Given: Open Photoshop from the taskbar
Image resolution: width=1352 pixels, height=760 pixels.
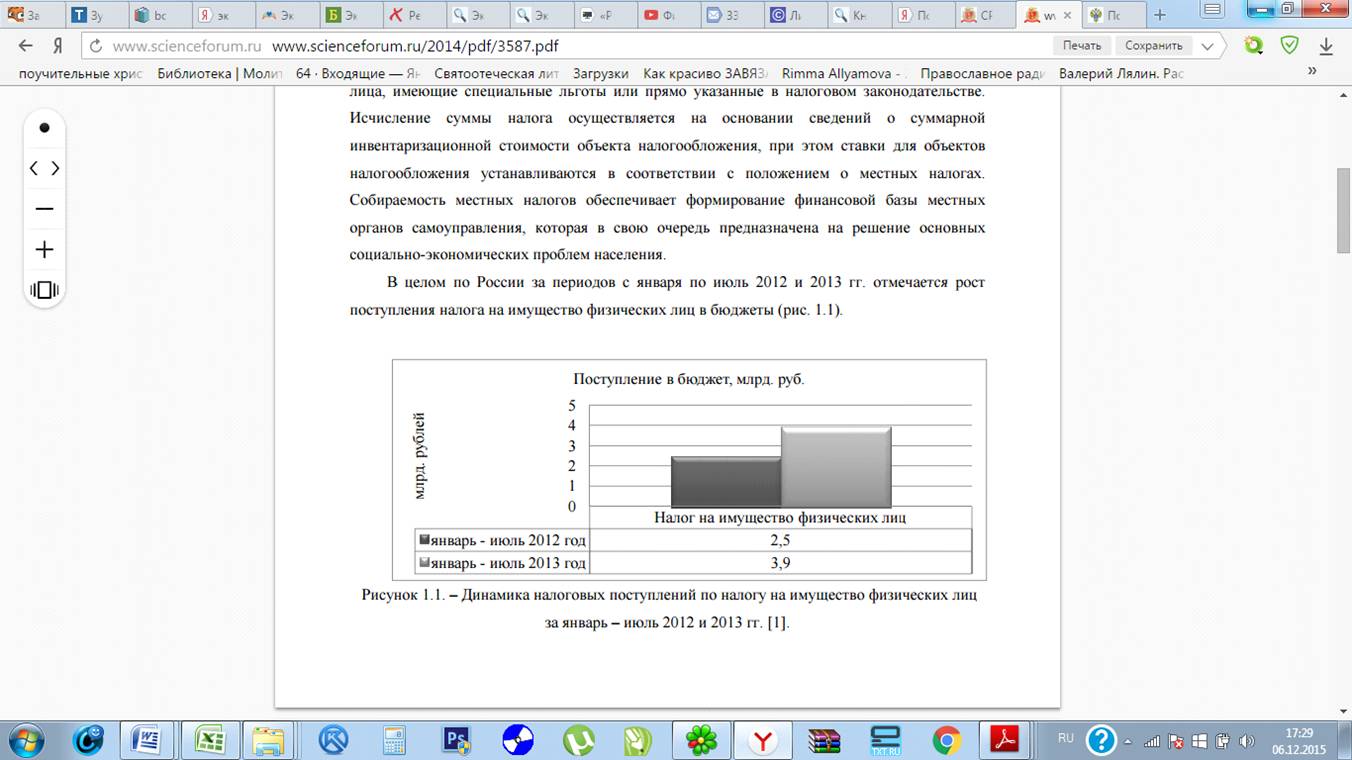Looking at the screenshot, I should [x=458, y=740].
